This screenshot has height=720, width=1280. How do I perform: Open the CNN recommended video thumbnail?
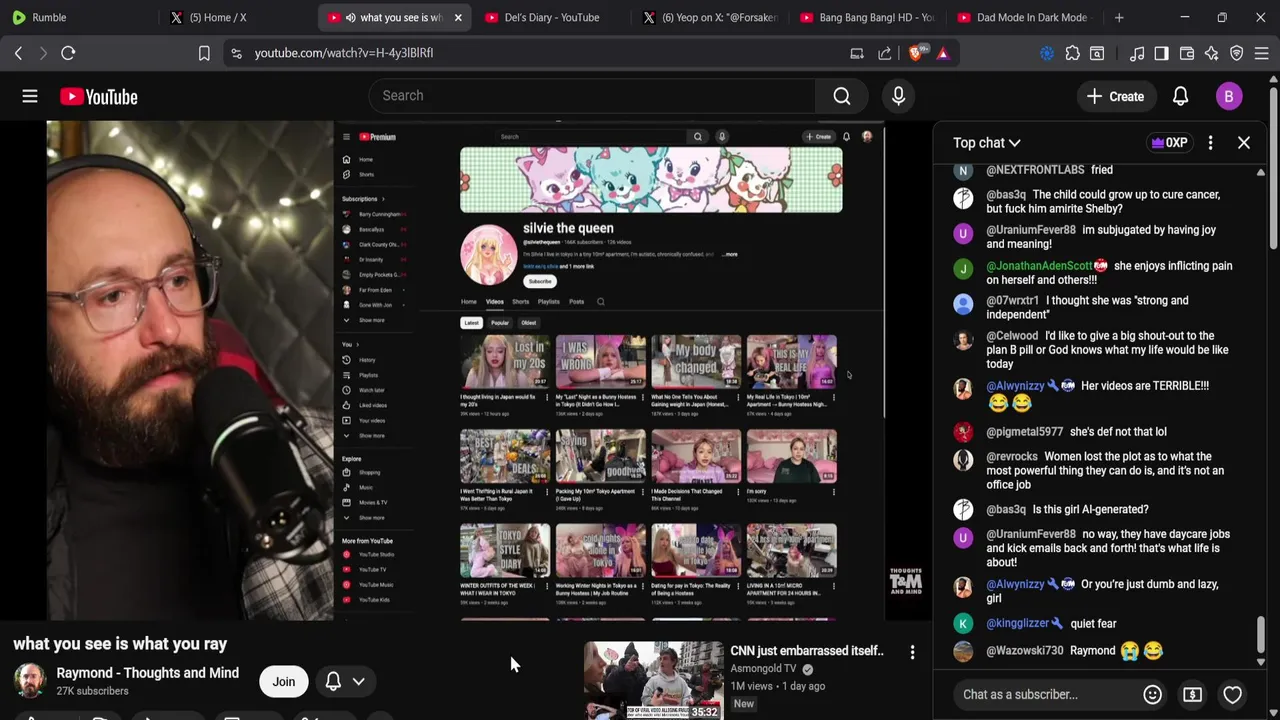[653, 680]
